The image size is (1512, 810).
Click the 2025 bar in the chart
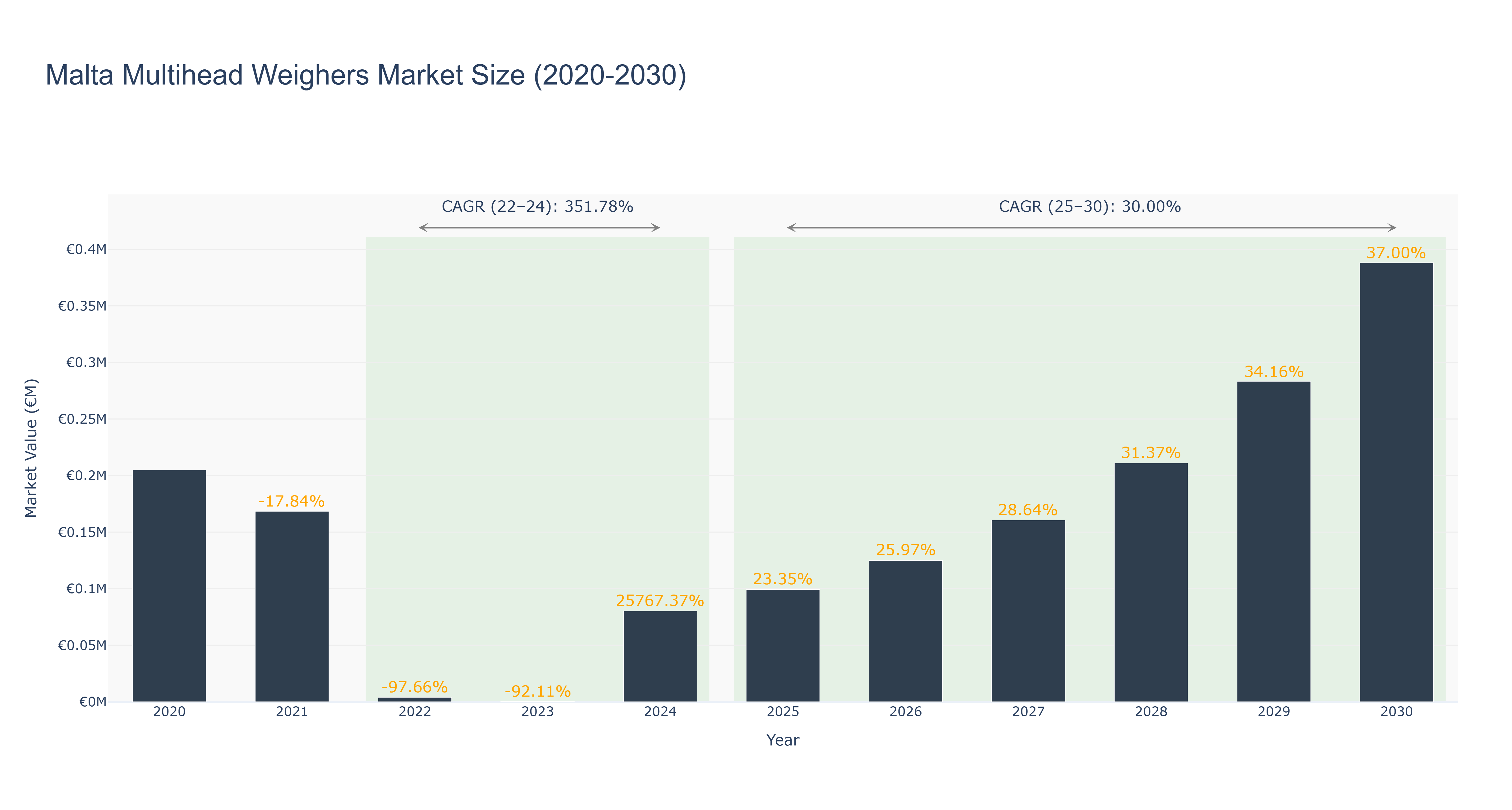click(782, 646)
